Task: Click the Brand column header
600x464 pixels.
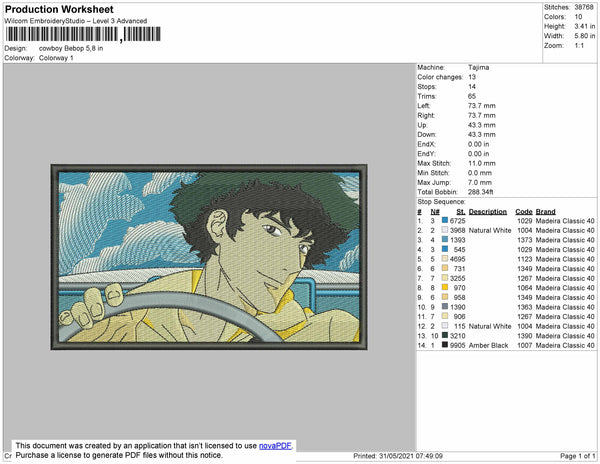Action: point(545,212)
